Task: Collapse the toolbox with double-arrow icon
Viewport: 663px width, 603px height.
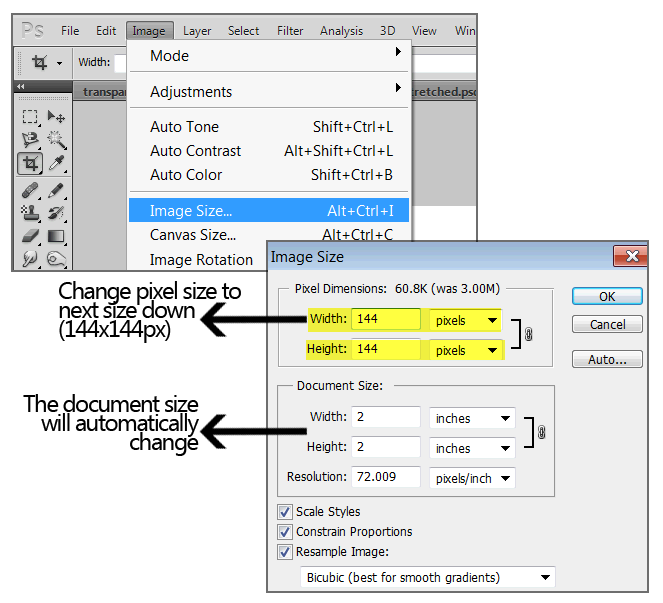Action: click(21, 86)
